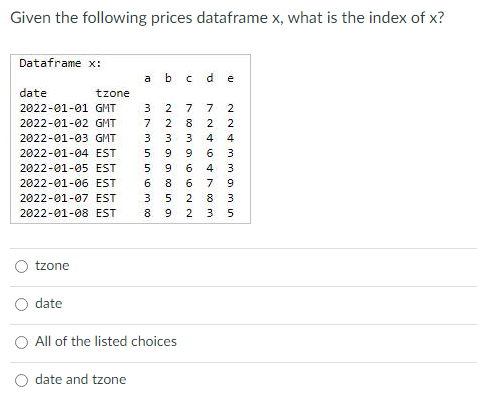477x398 pixels.
Task: Click the 'All of the listed choices' label
Action: tap(106, 341)
